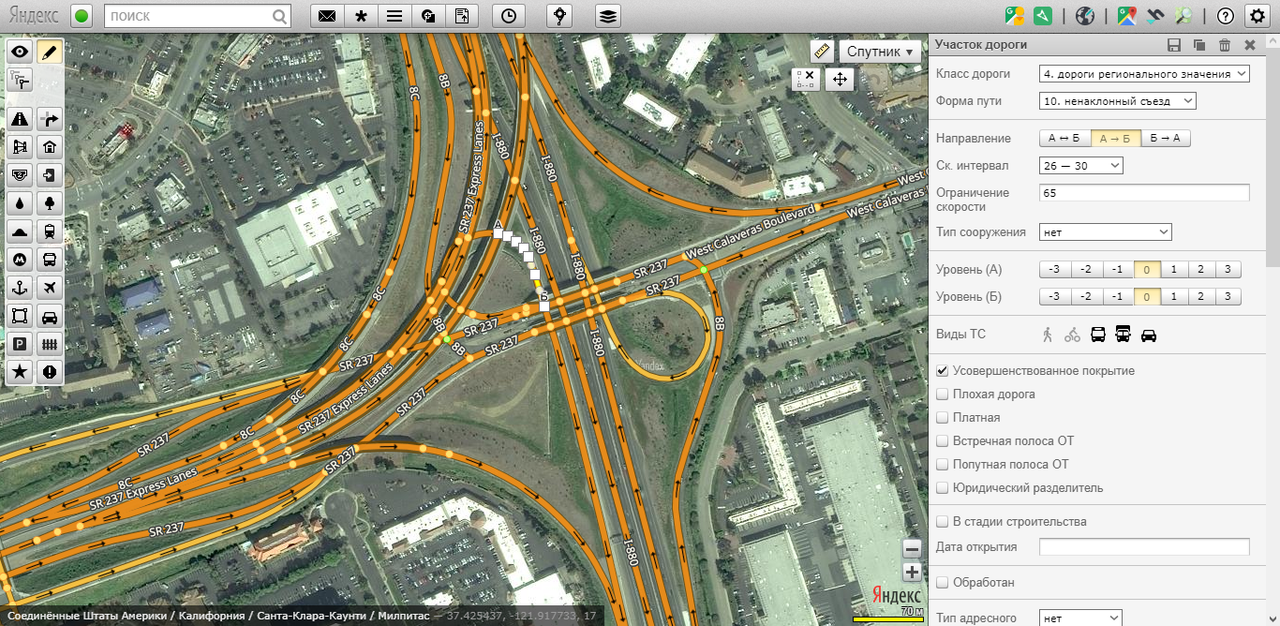This screenshot has width=1280, height=626.
Task: Toggle the eye view mode tool
Action: click(x=19, y=51)
